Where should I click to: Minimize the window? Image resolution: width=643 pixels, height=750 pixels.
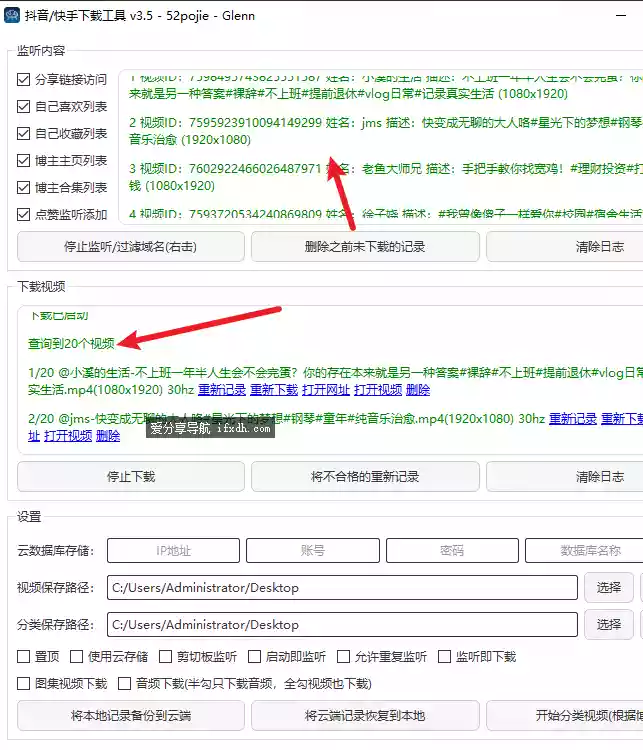621,15
